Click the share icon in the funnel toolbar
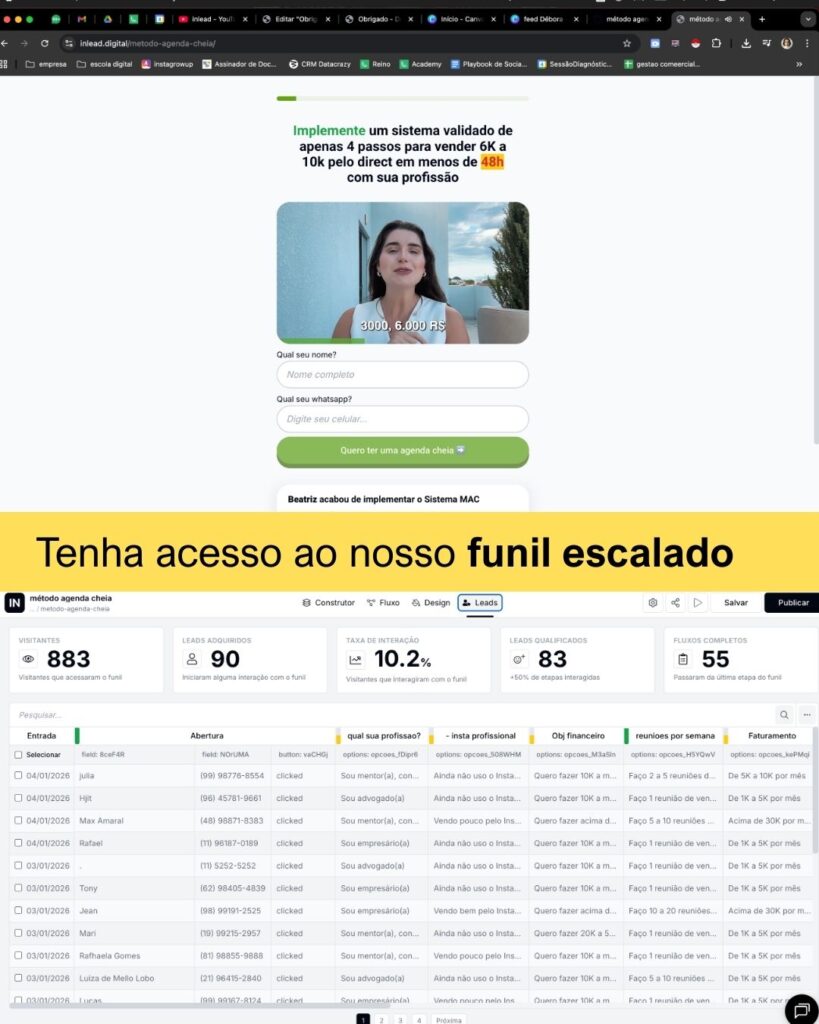This screenshot has width=819, height=1024. [x=675, y=603]
